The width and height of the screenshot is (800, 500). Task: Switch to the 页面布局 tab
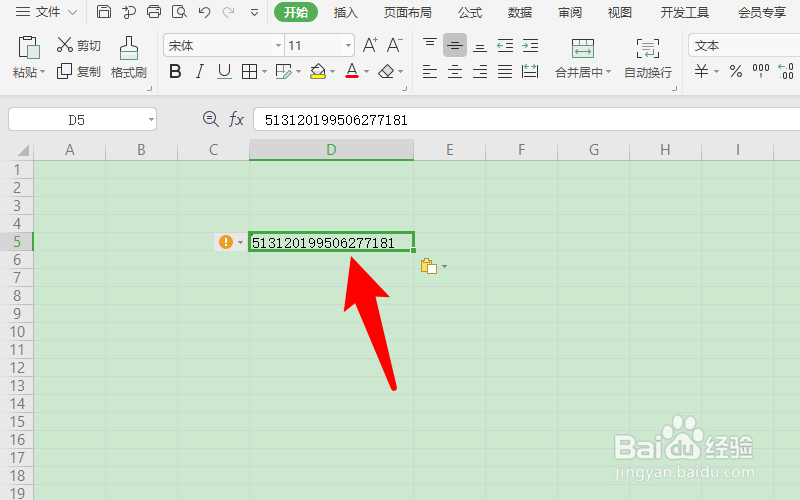point(408,12)
